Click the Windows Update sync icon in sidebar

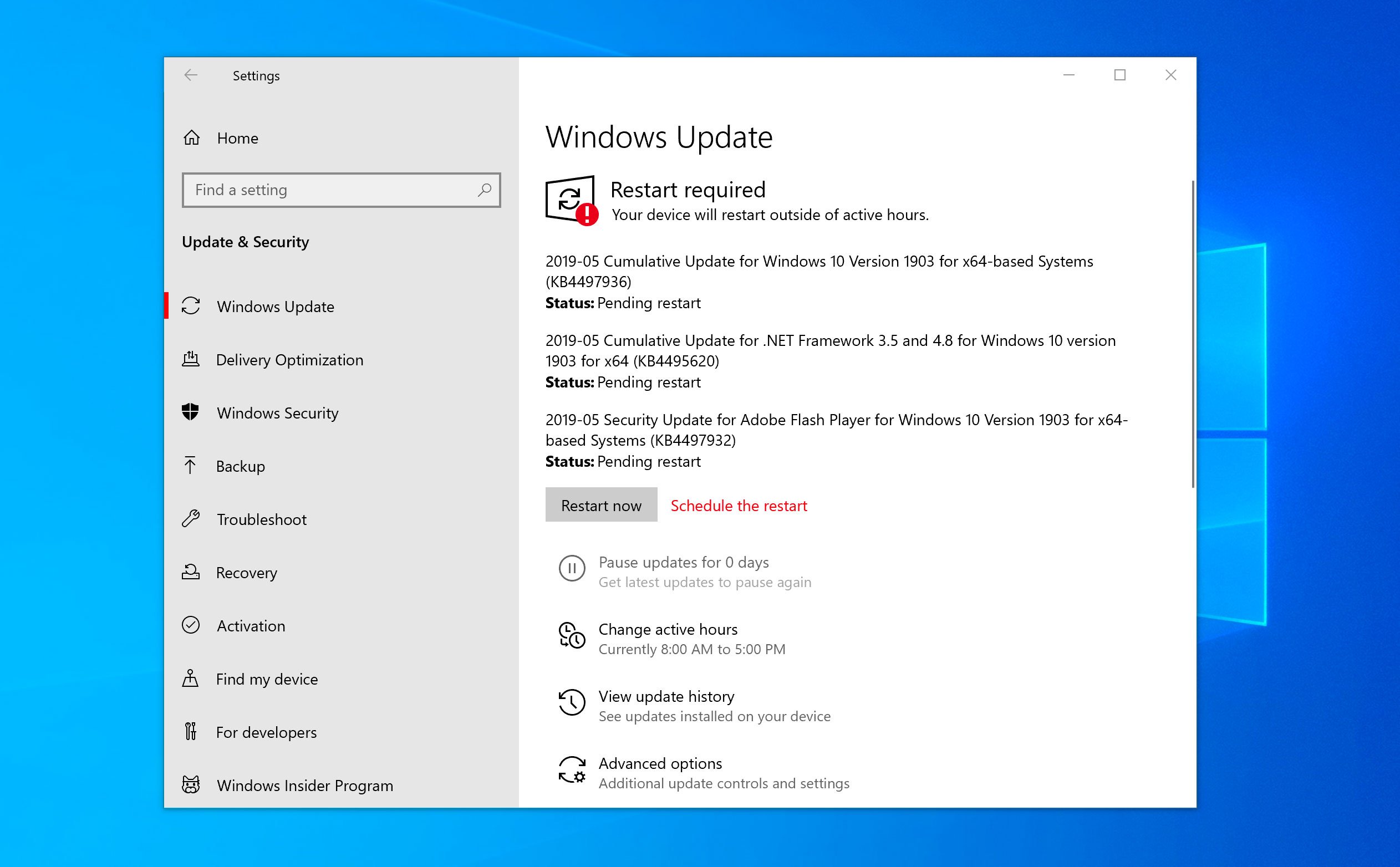(191, 305)
